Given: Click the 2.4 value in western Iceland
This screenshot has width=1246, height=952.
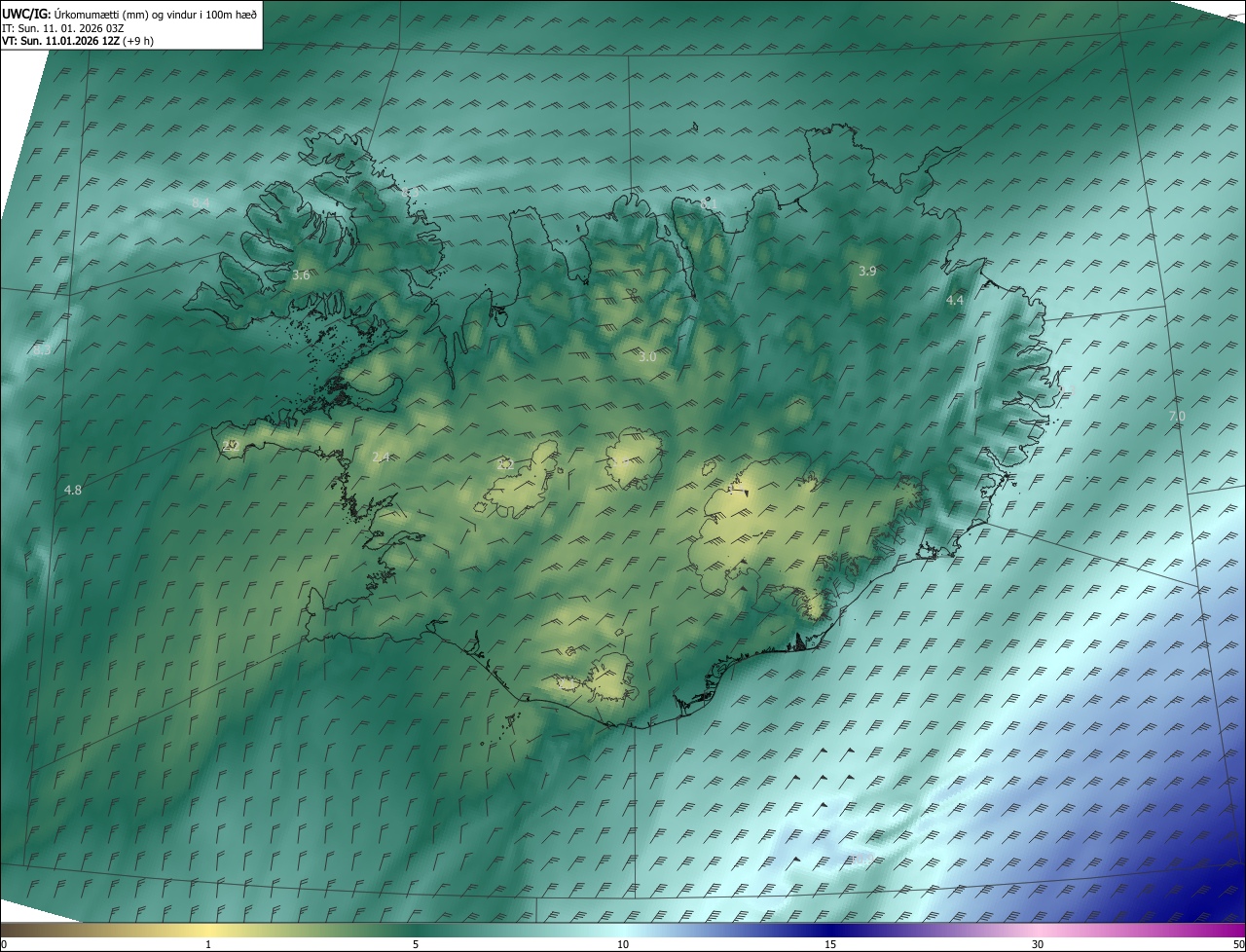Looking at the screenshot, I should 381,458.
